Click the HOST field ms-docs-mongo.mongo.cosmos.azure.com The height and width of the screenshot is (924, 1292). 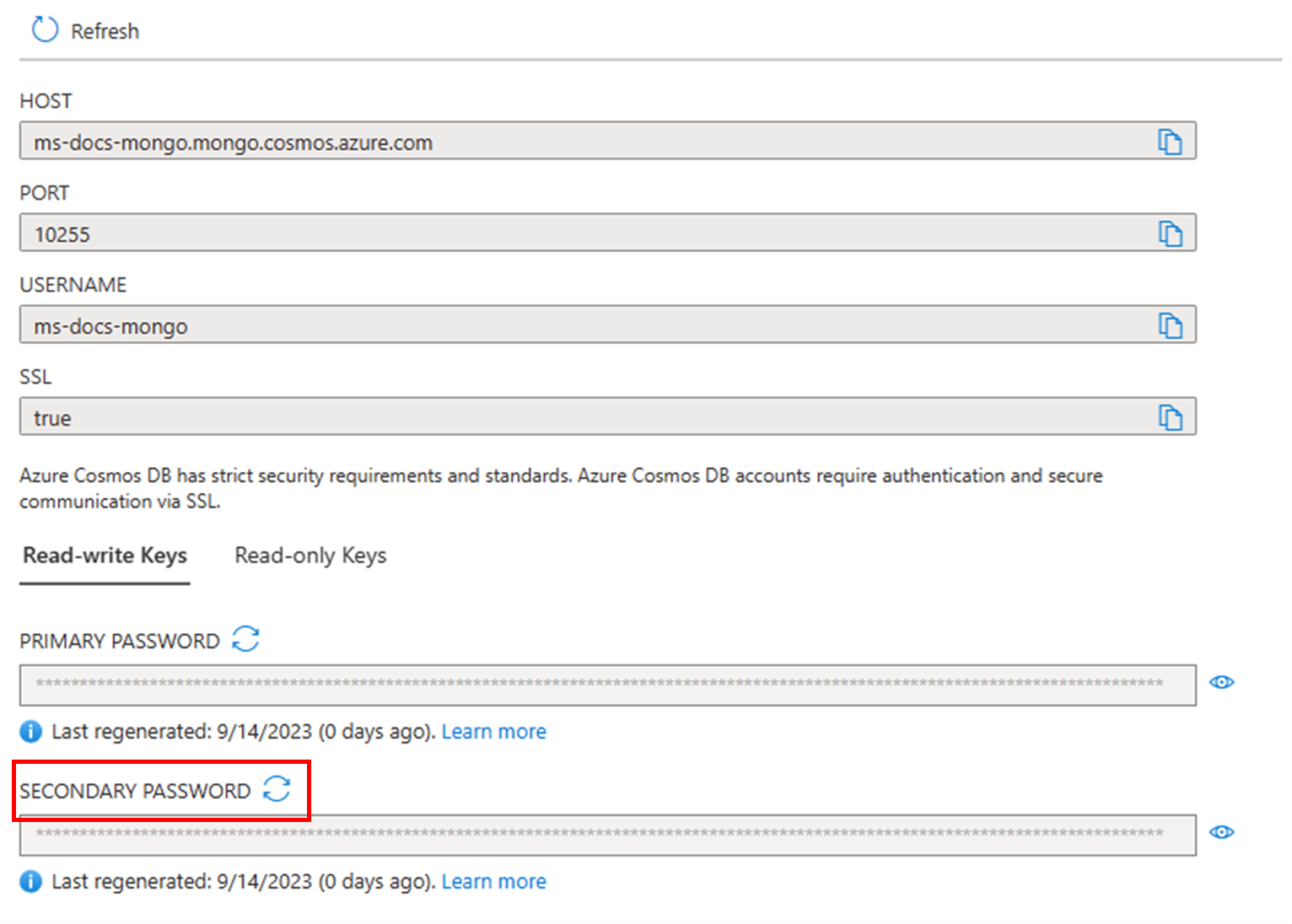(607, 141)
